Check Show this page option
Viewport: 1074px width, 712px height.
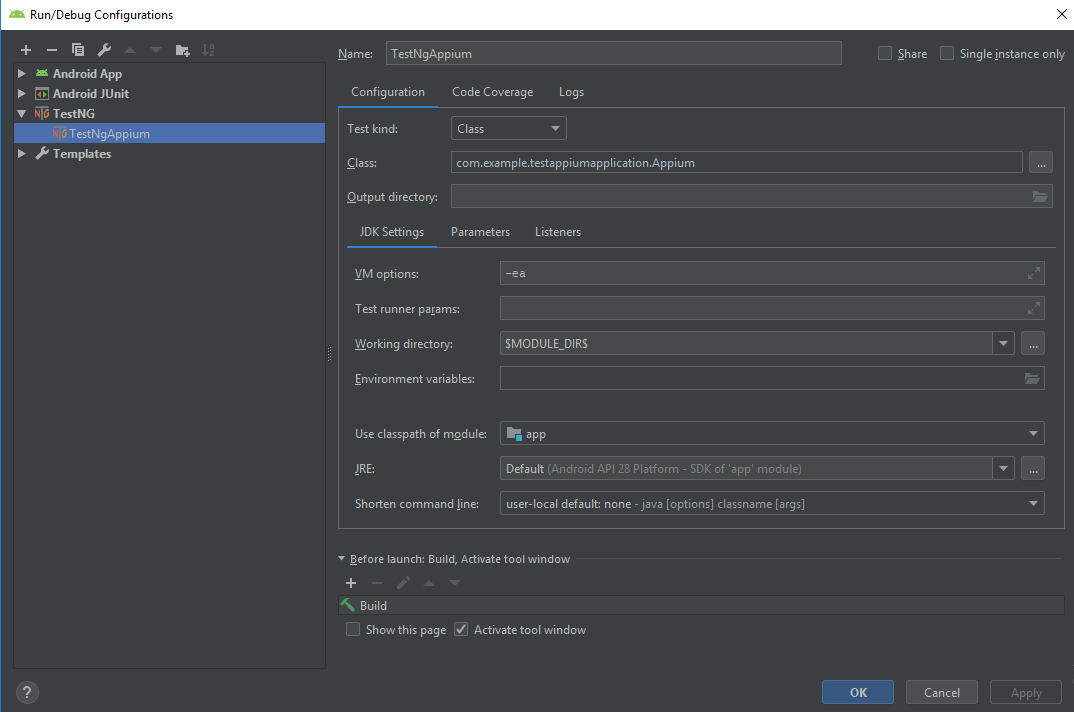coord(353,629)
